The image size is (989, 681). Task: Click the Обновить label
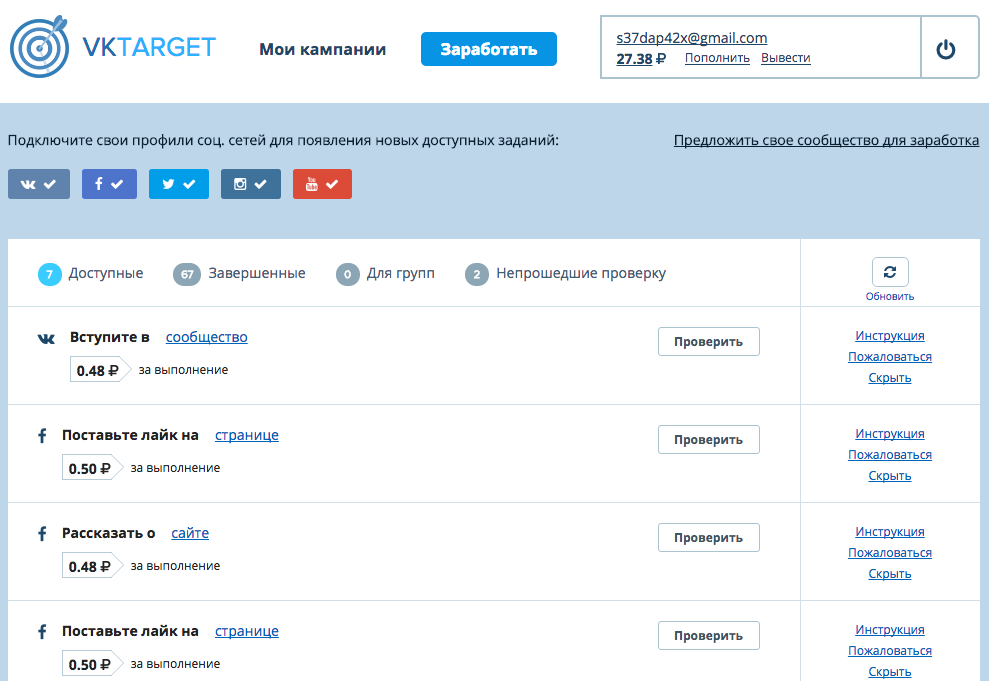pyautogui.click(x=889, y=296)
